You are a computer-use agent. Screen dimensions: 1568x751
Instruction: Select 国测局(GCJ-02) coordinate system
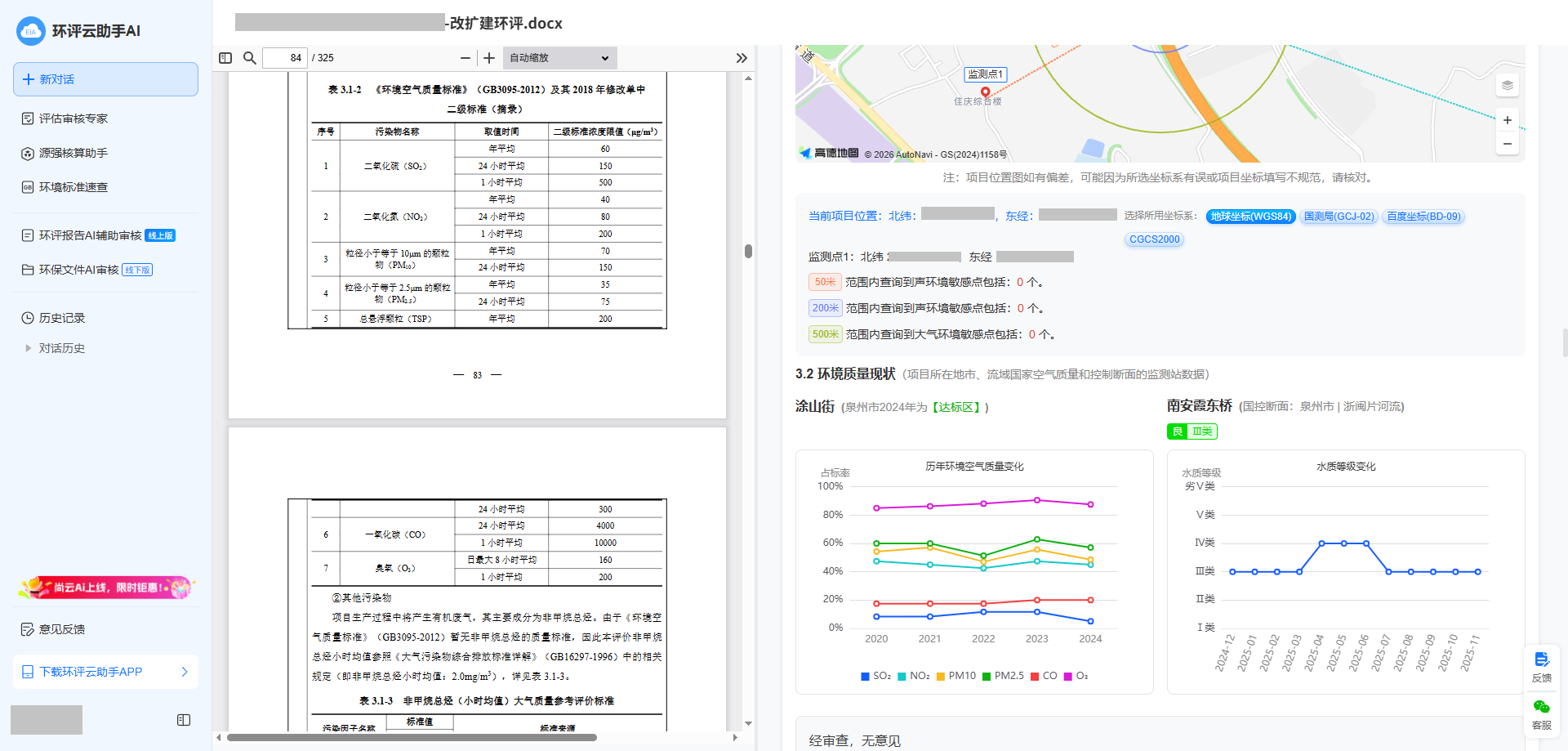pyautogui.click(x=1339, y=217)
